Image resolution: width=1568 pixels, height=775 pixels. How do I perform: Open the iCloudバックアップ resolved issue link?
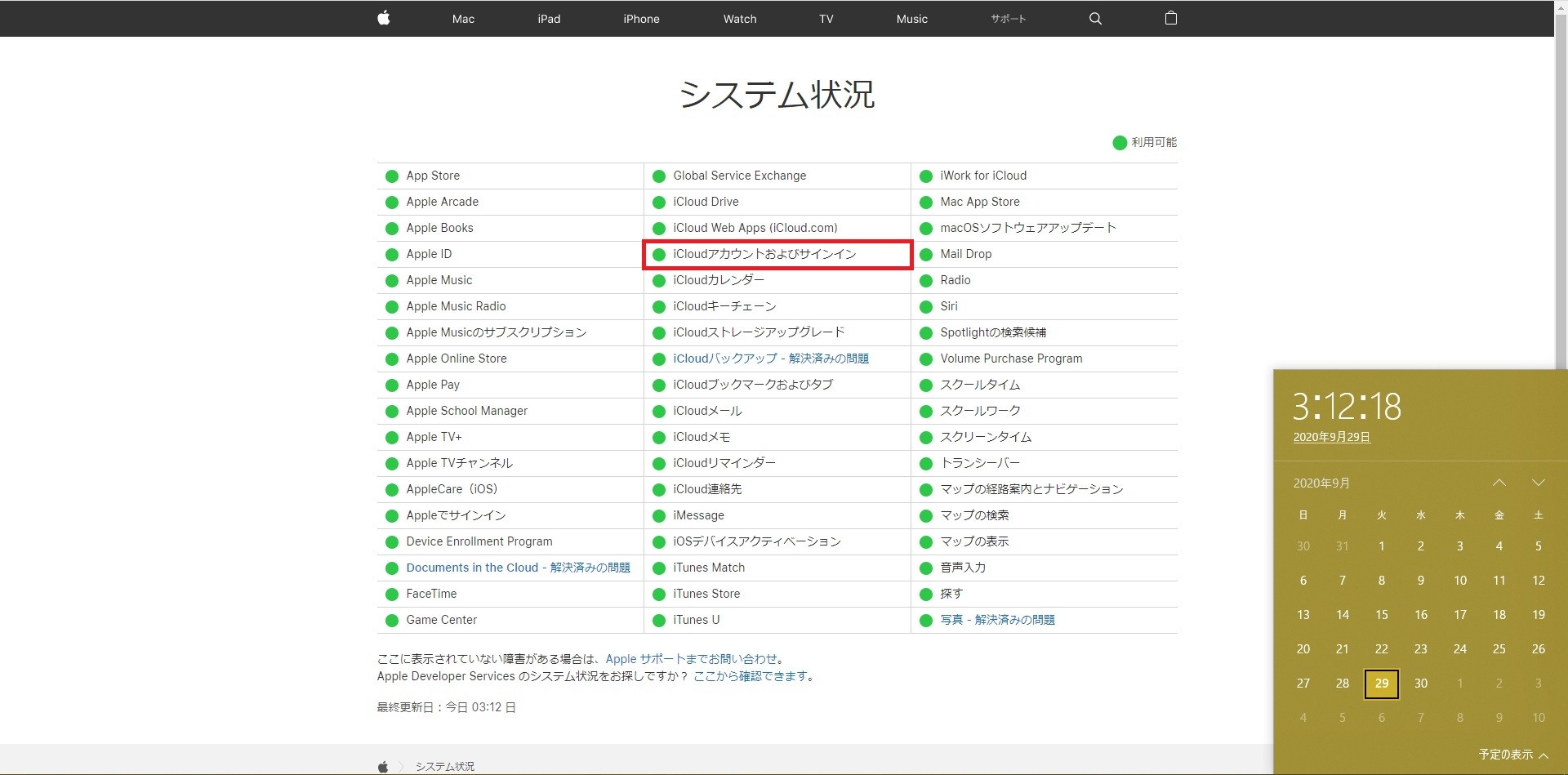click(771, 359)
